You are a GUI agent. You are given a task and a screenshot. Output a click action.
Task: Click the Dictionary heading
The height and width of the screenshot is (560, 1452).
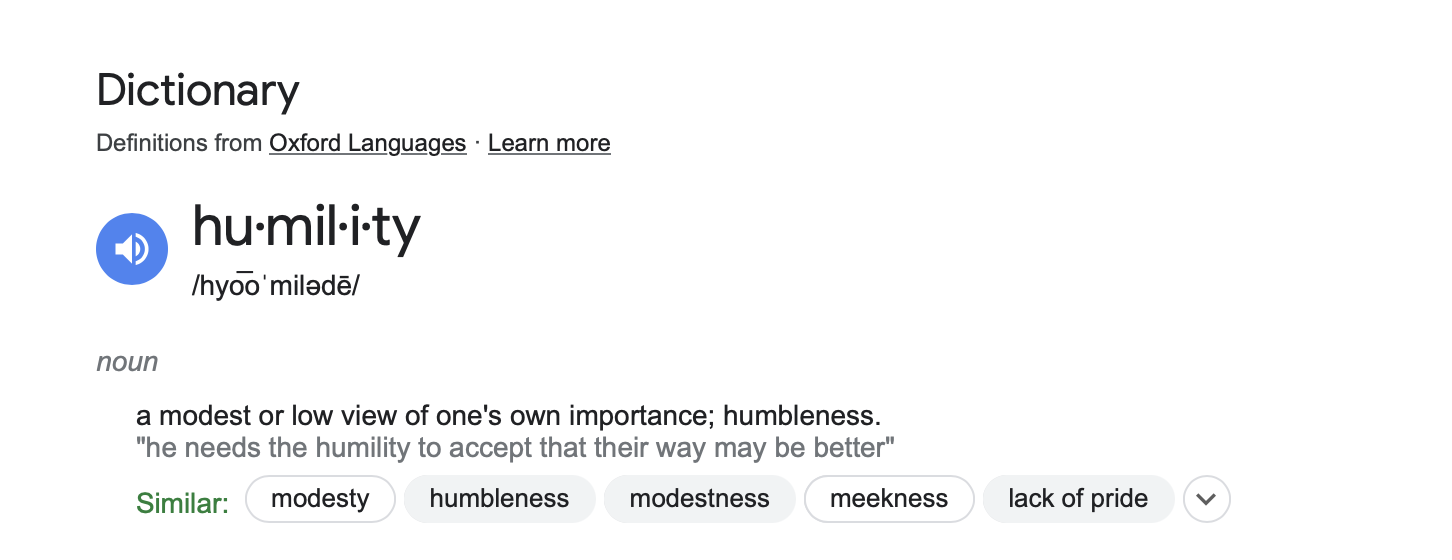[x=198, y=91]
